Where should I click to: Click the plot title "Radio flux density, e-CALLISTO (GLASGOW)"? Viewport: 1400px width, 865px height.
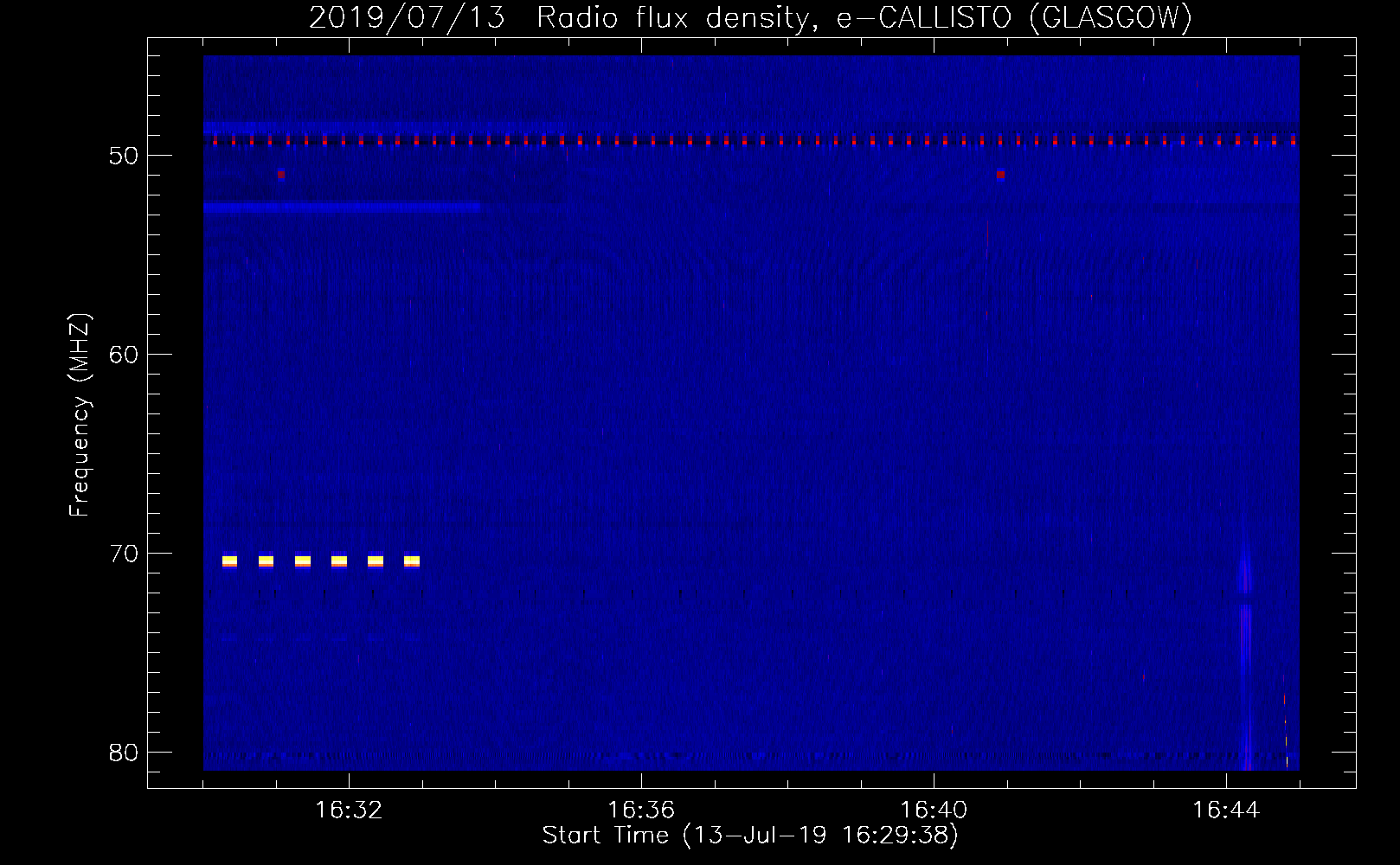[x=864, y=17]
